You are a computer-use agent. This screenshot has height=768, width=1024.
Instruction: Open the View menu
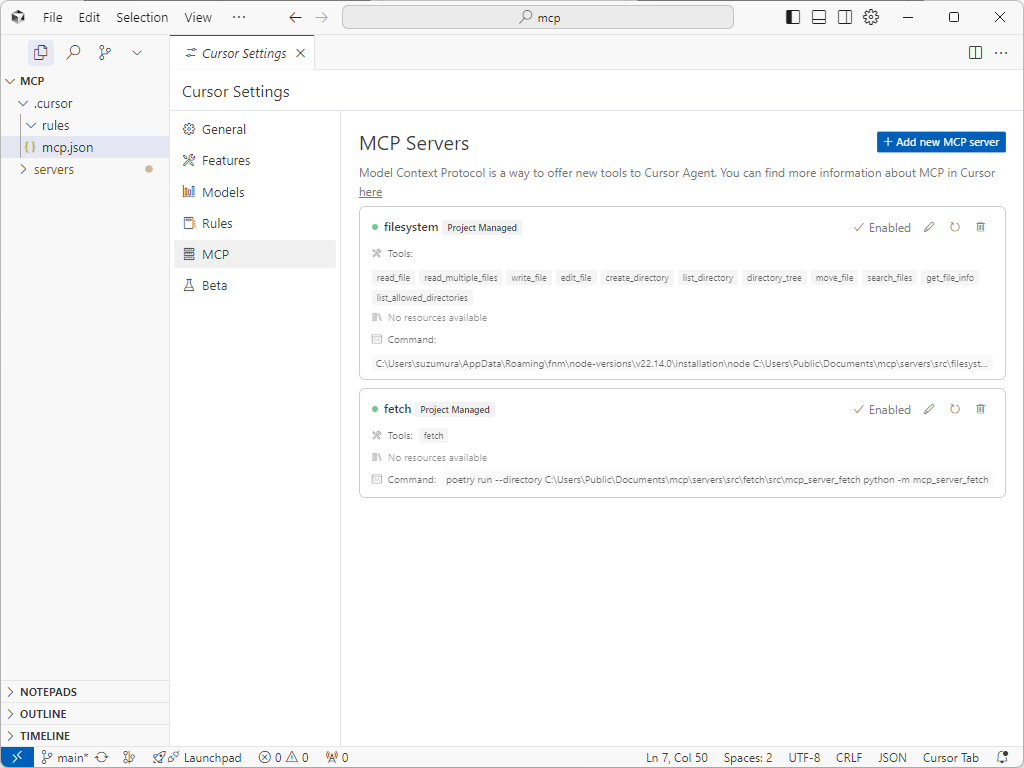(x=198, y=18)
